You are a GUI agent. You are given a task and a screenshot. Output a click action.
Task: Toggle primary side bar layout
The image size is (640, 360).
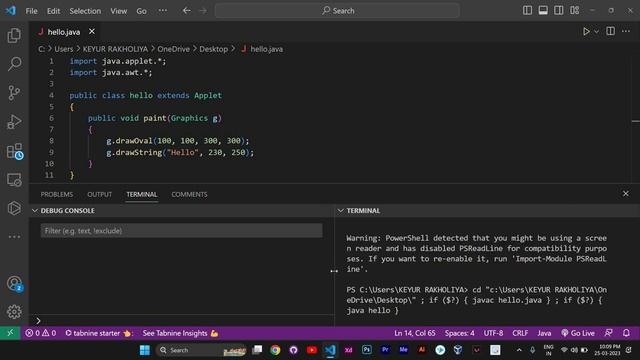click(x=527, y=11)
